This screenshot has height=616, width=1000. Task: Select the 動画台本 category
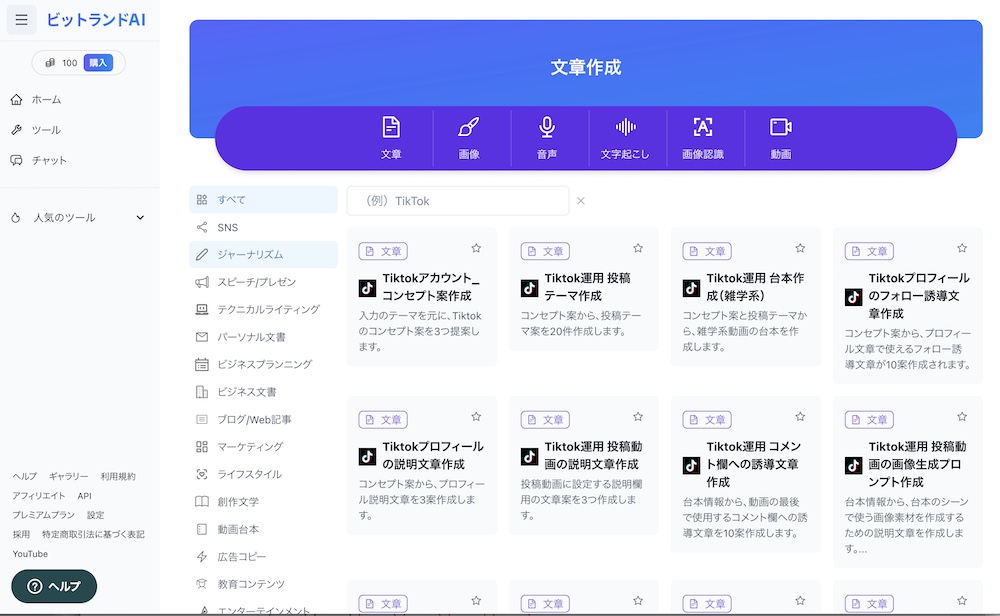pyautogui.click(x=263, y=529)
